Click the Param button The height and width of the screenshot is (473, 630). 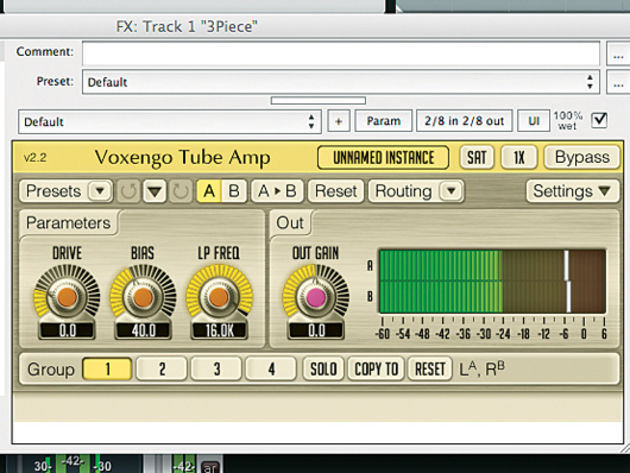click(383, 121)
